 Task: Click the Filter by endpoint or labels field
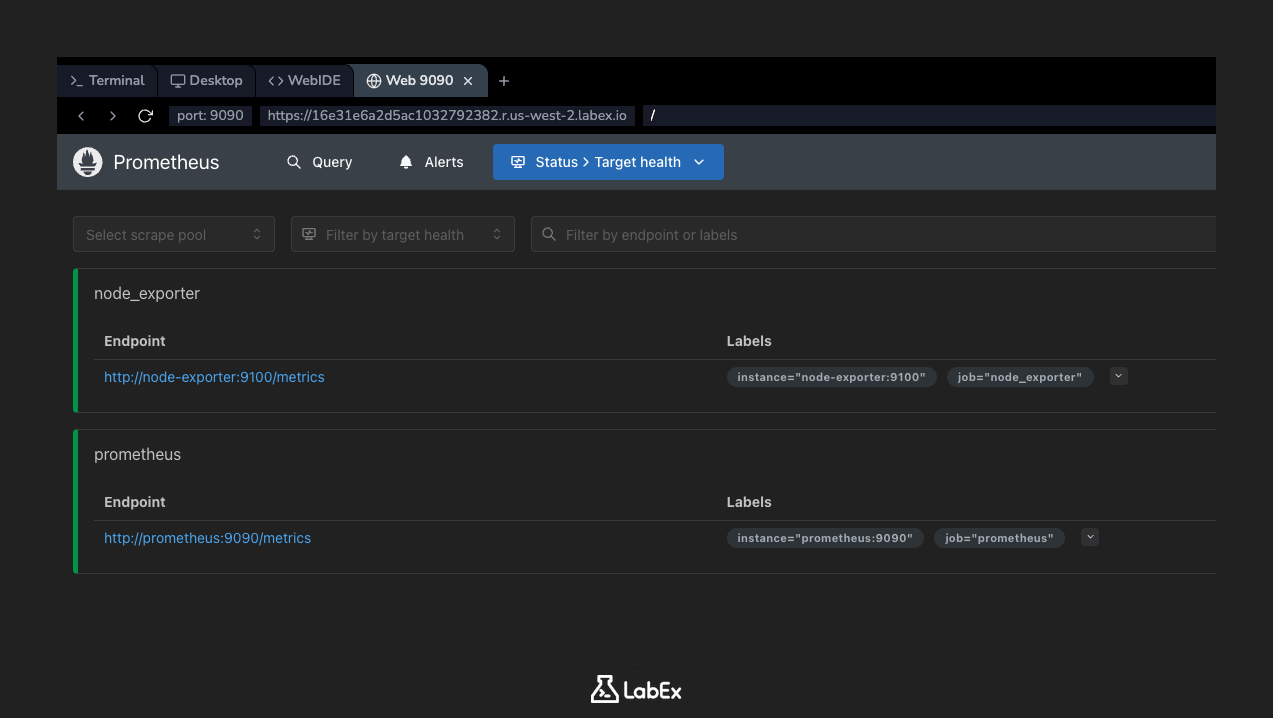(x=872, y=233)
